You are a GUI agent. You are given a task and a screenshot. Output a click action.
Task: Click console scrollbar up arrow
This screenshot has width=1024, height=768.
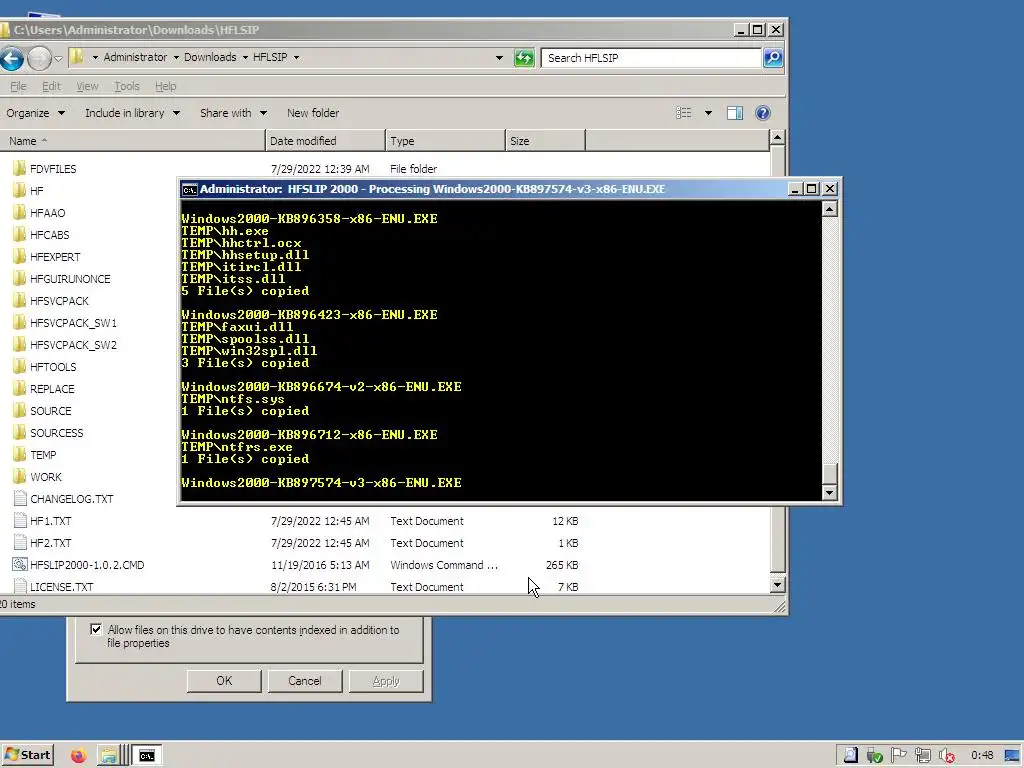829,209
